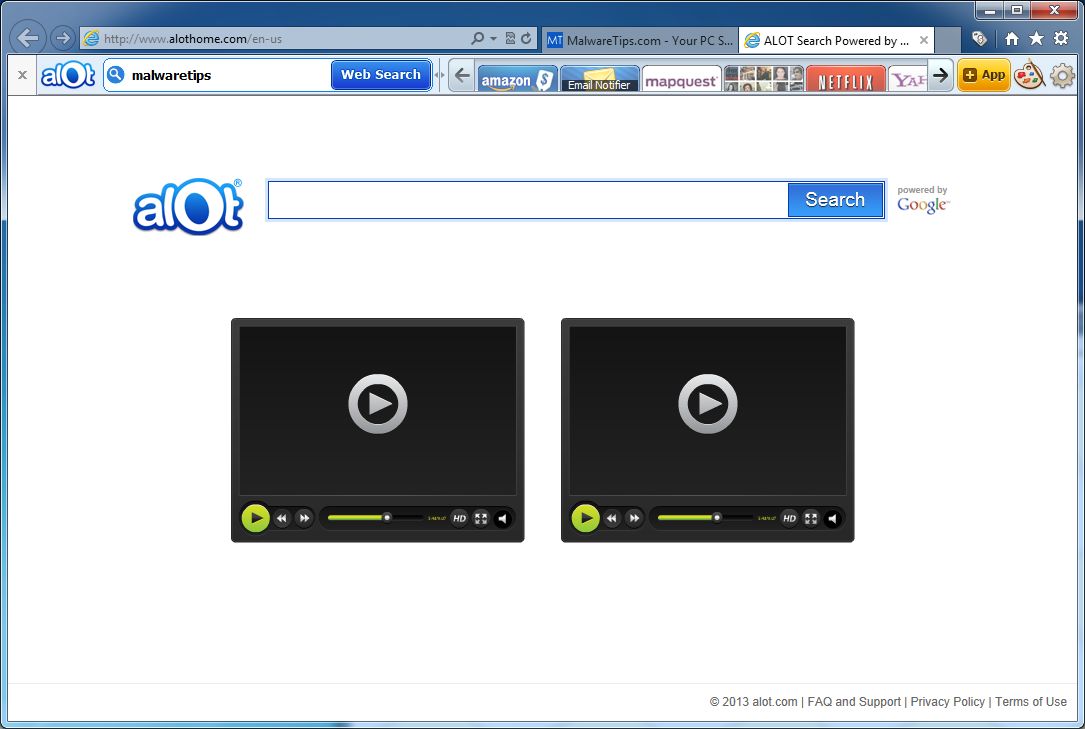
Task: Focus the toolbar field containing malwaretips
Action: (228, 75)
